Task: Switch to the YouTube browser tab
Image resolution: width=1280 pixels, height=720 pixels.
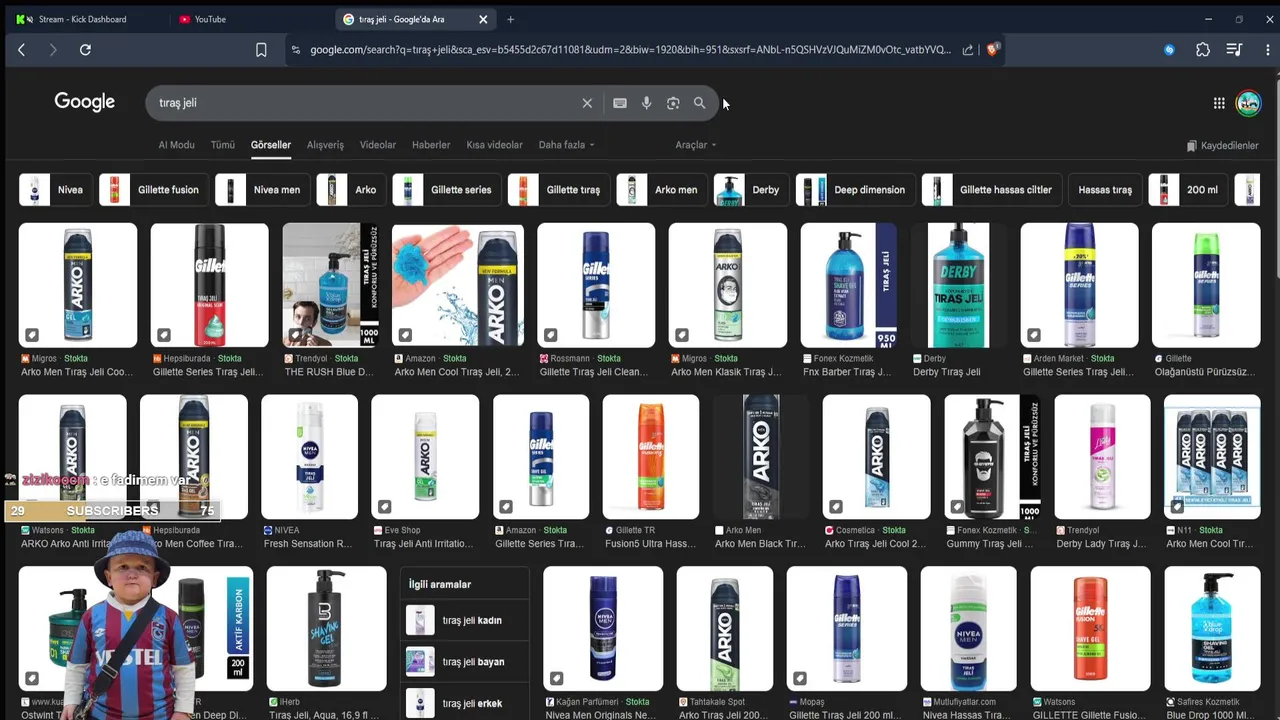Action: click(210, 19)
